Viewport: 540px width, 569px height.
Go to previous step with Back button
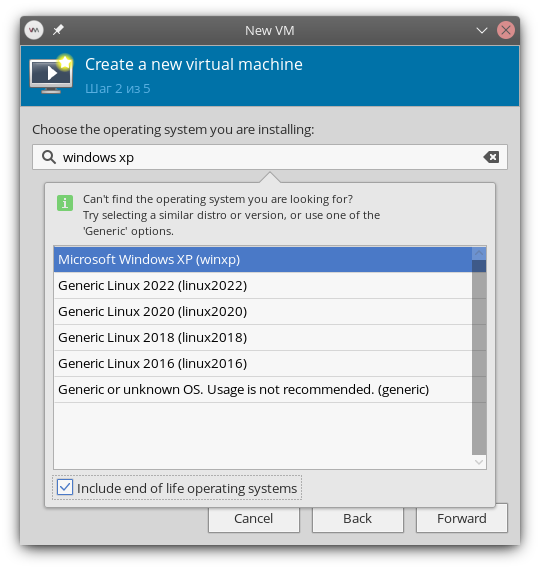[357, 519]
